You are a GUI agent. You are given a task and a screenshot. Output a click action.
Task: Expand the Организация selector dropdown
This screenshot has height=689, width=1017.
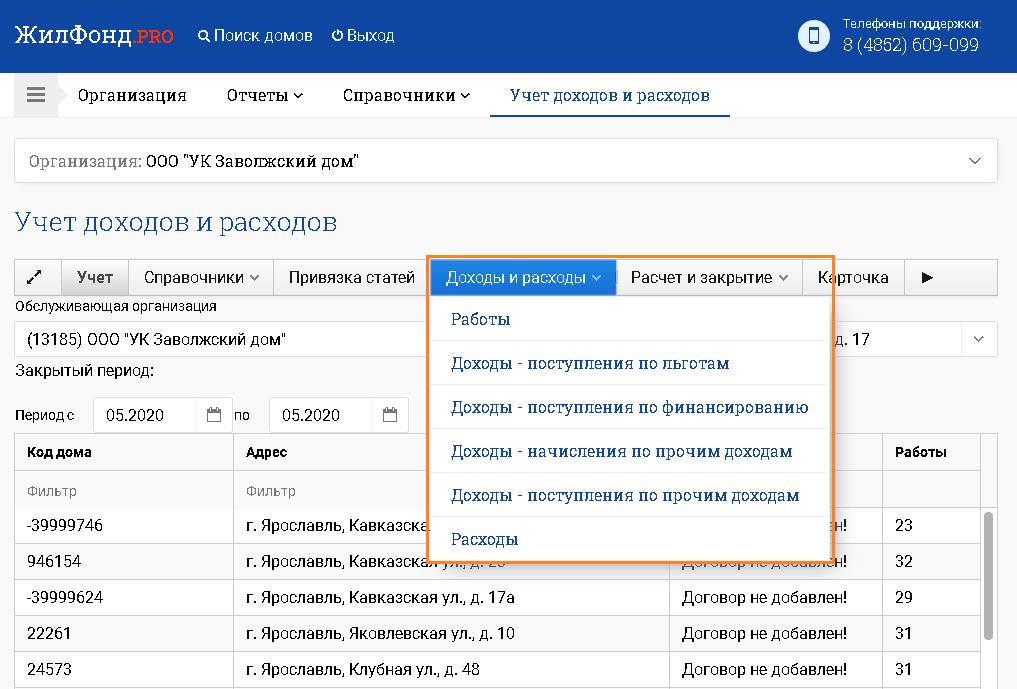(976, 161)
